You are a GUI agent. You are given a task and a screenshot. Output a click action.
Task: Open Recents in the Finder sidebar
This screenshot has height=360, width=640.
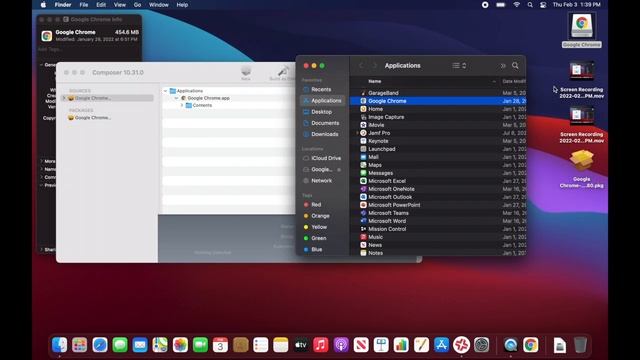(322, 89)
